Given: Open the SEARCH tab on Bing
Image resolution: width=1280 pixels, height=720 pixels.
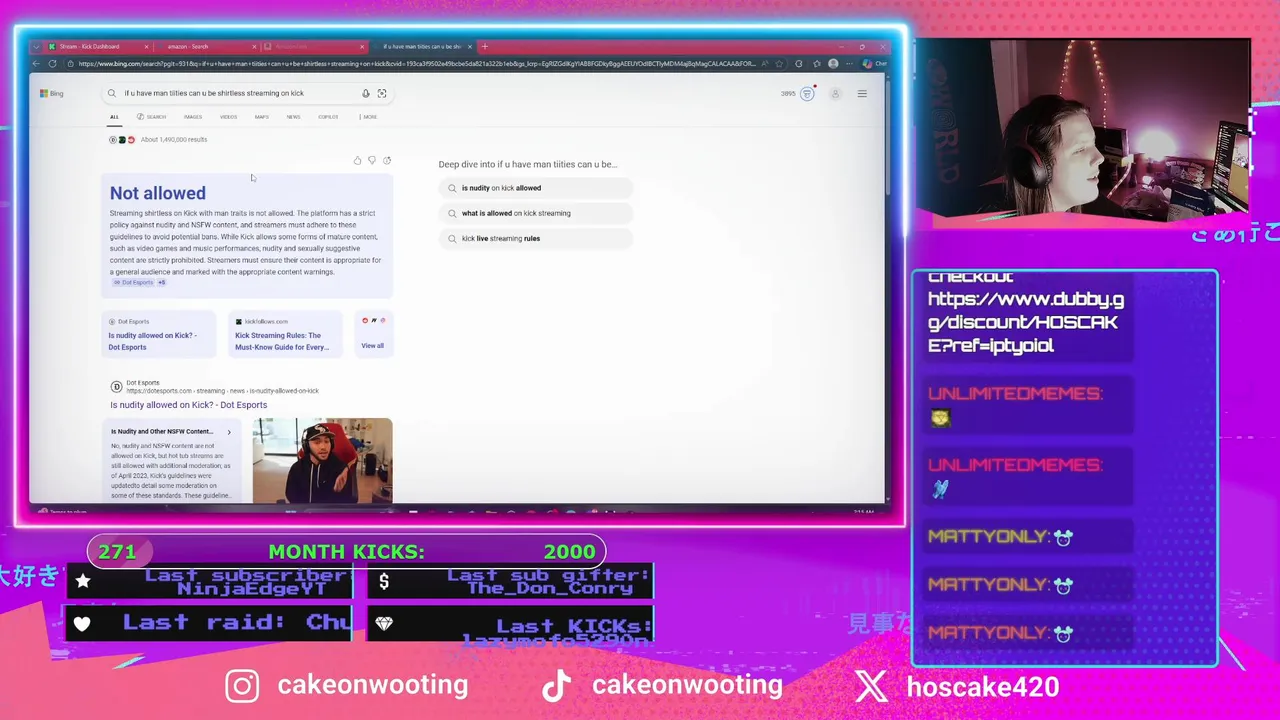Looking at the screenshot, I should [x=152, y=117].
